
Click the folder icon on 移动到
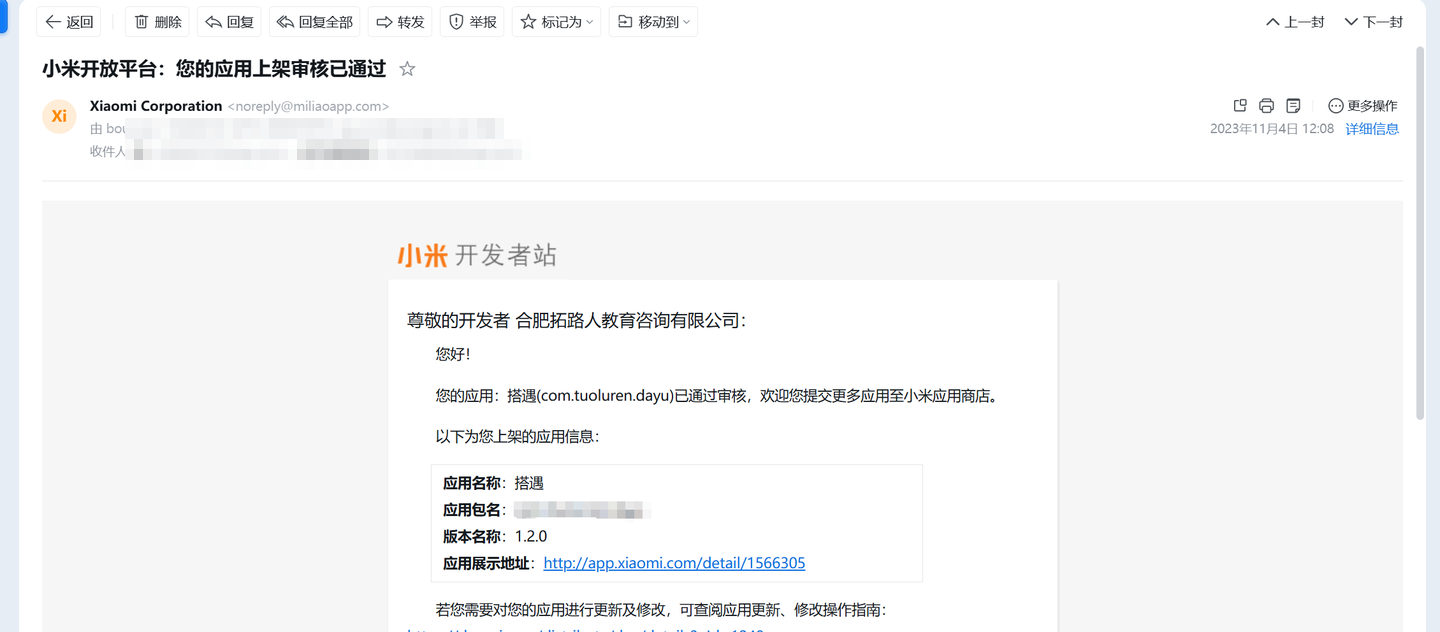[626, 22]
